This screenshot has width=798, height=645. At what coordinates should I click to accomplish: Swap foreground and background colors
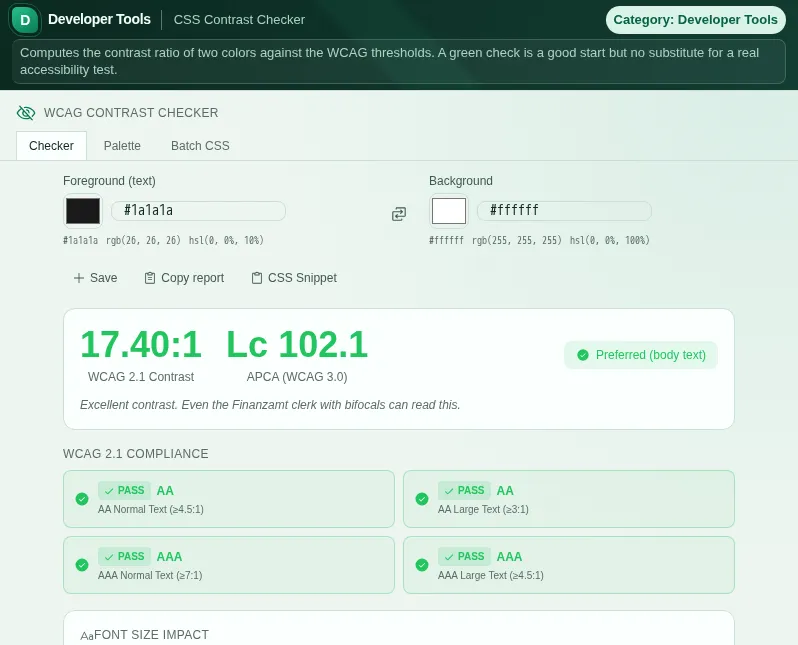coord(399,214)
